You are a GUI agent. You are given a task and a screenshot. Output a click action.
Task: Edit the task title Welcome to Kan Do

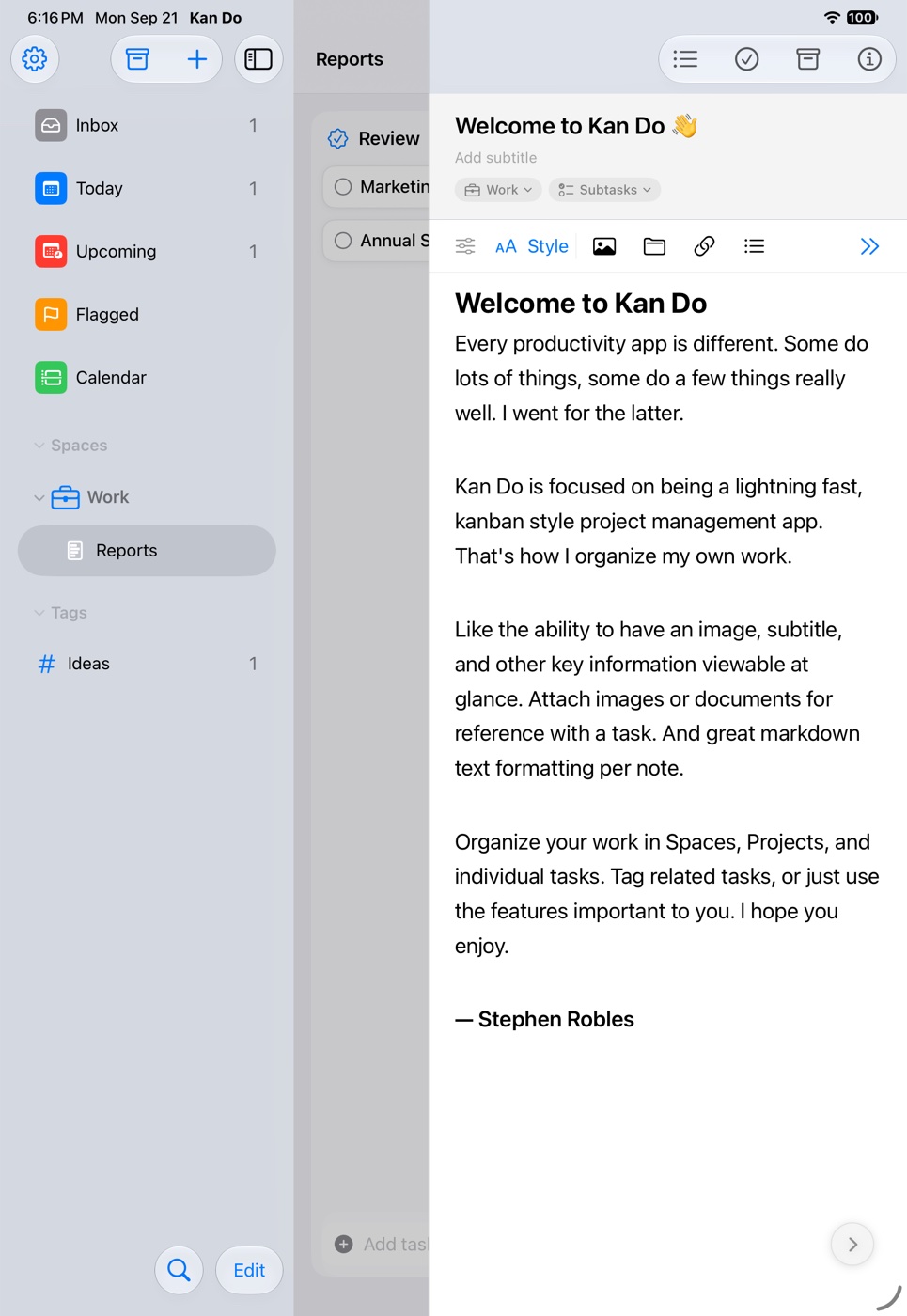[576, 126]
